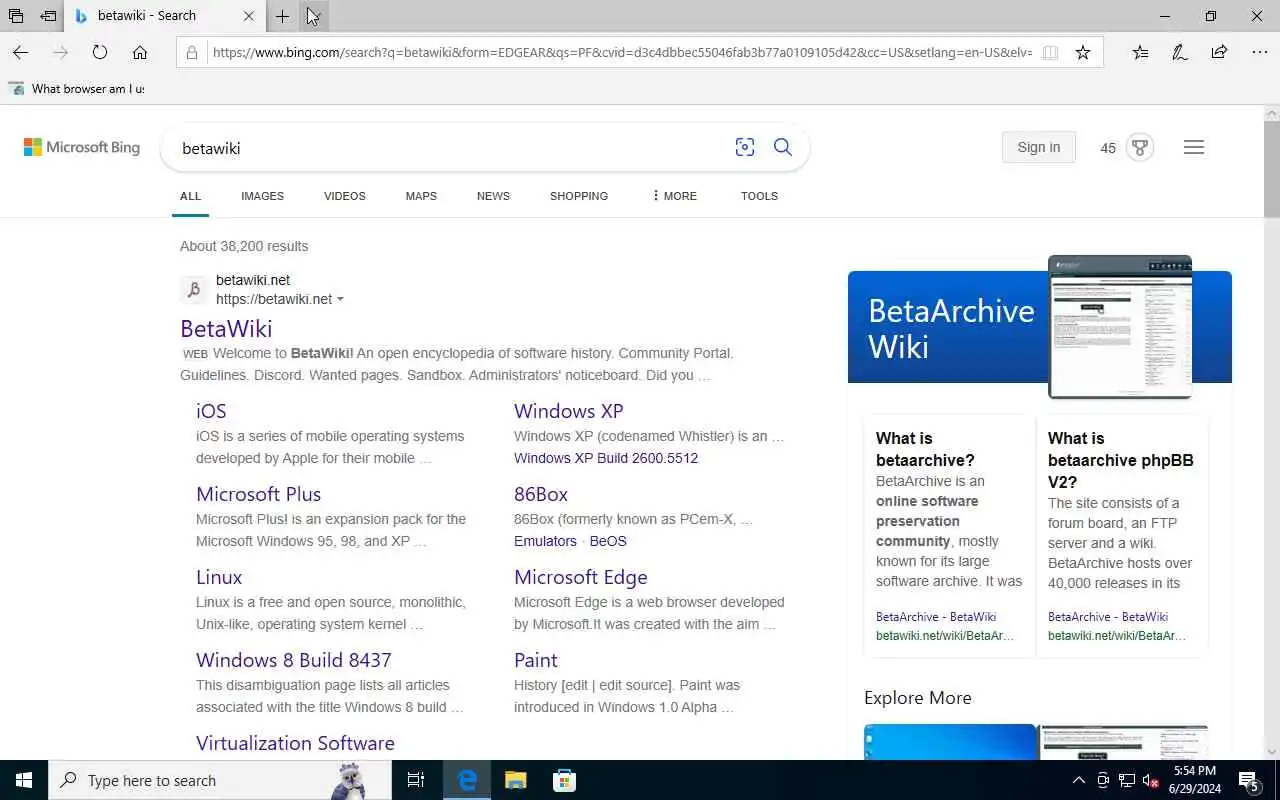Image resolution: width=1280 pixels, height=800 pixels.
Task: Open File Explorer from the taskbar
Action: point(515,780)
